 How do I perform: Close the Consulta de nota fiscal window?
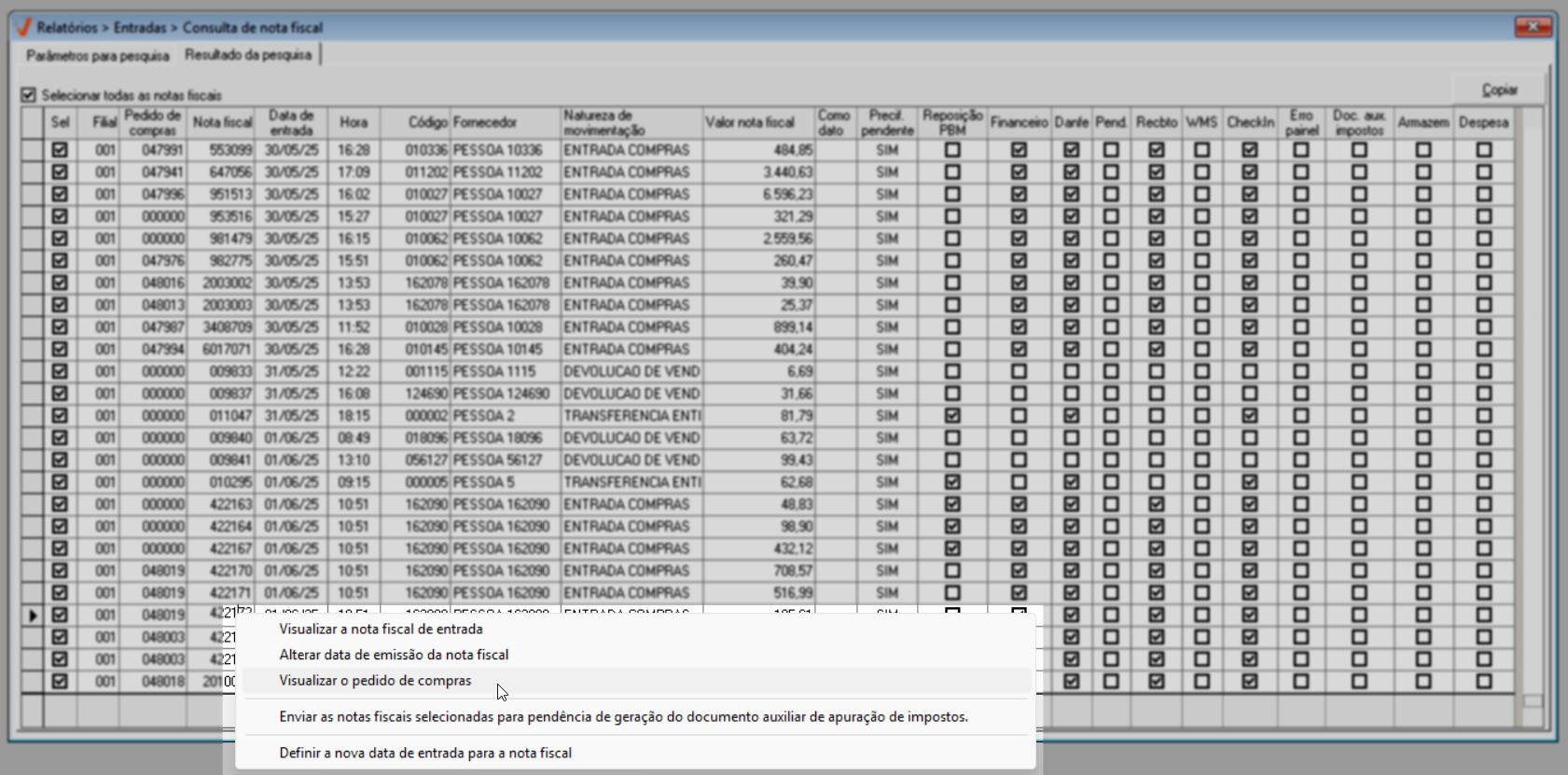1532,27
